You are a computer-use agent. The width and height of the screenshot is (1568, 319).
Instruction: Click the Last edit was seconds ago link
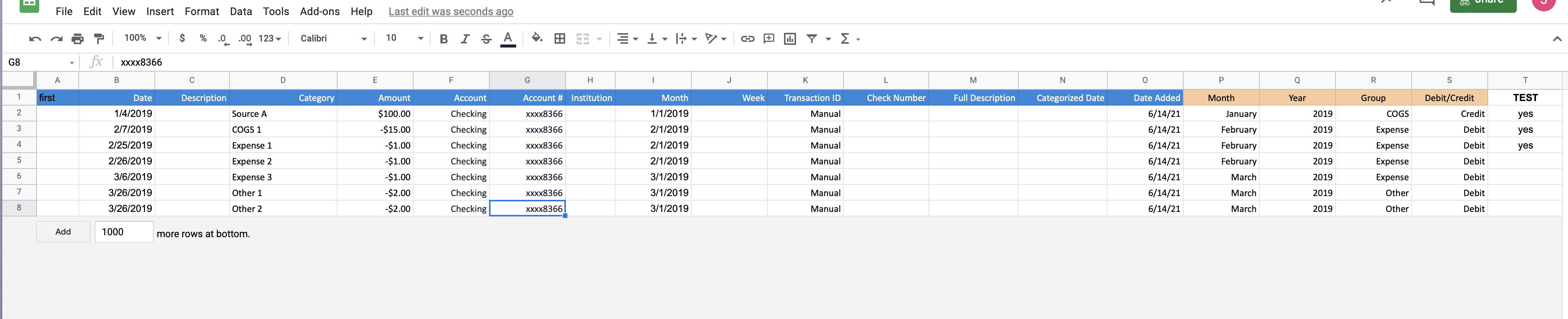[x=451, y=12]
